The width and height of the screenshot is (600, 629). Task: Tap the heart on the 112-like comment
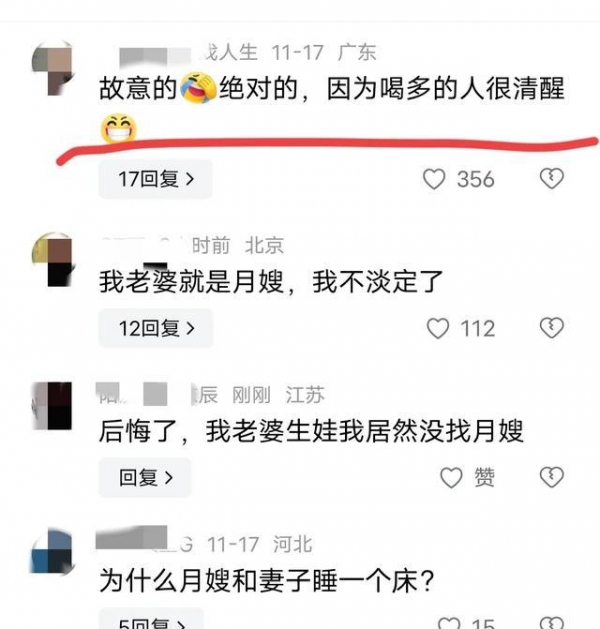(x=438, y=328)
